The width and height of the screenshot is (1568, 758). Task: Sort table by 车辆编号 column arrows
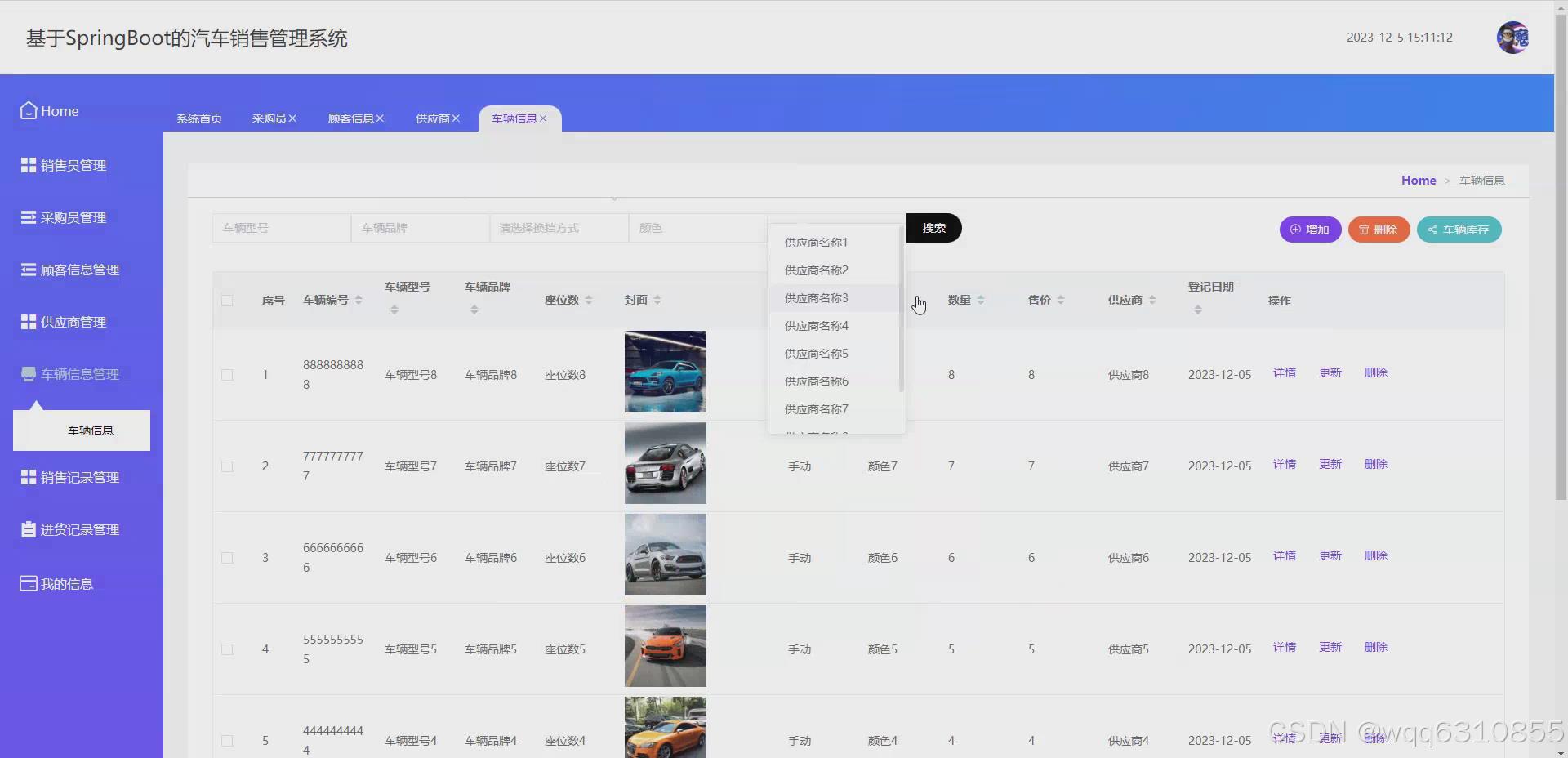[359, 300]
